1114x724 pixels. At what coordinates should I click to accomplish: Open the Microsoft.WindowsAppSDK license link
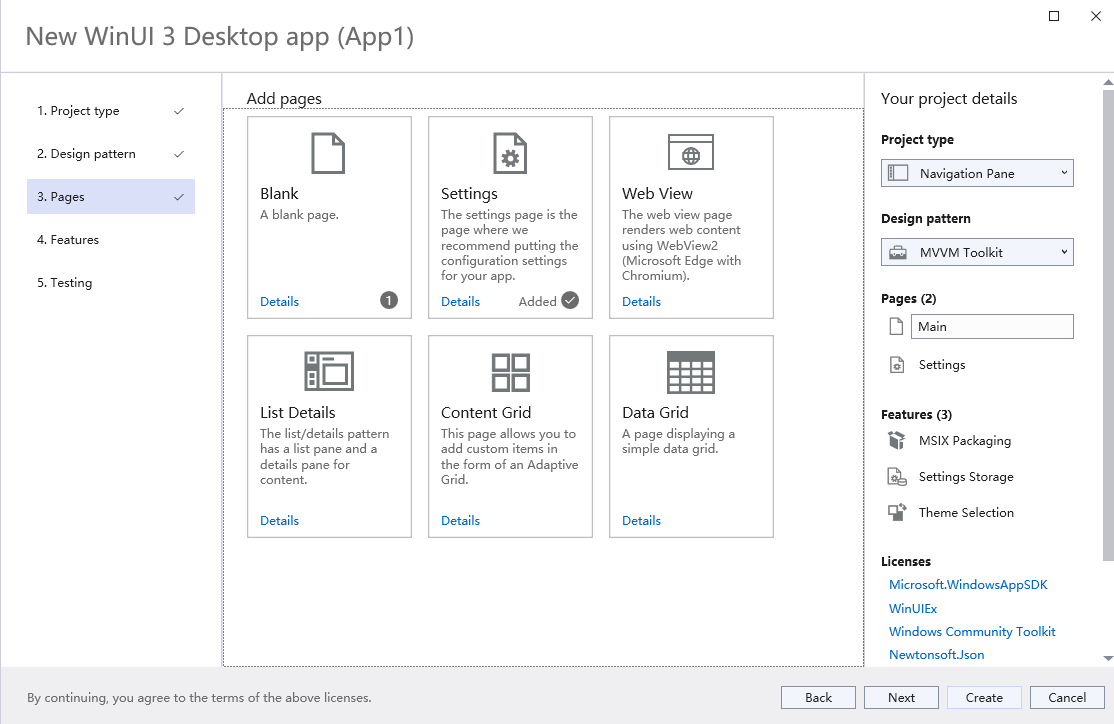[x=968, y=585]
